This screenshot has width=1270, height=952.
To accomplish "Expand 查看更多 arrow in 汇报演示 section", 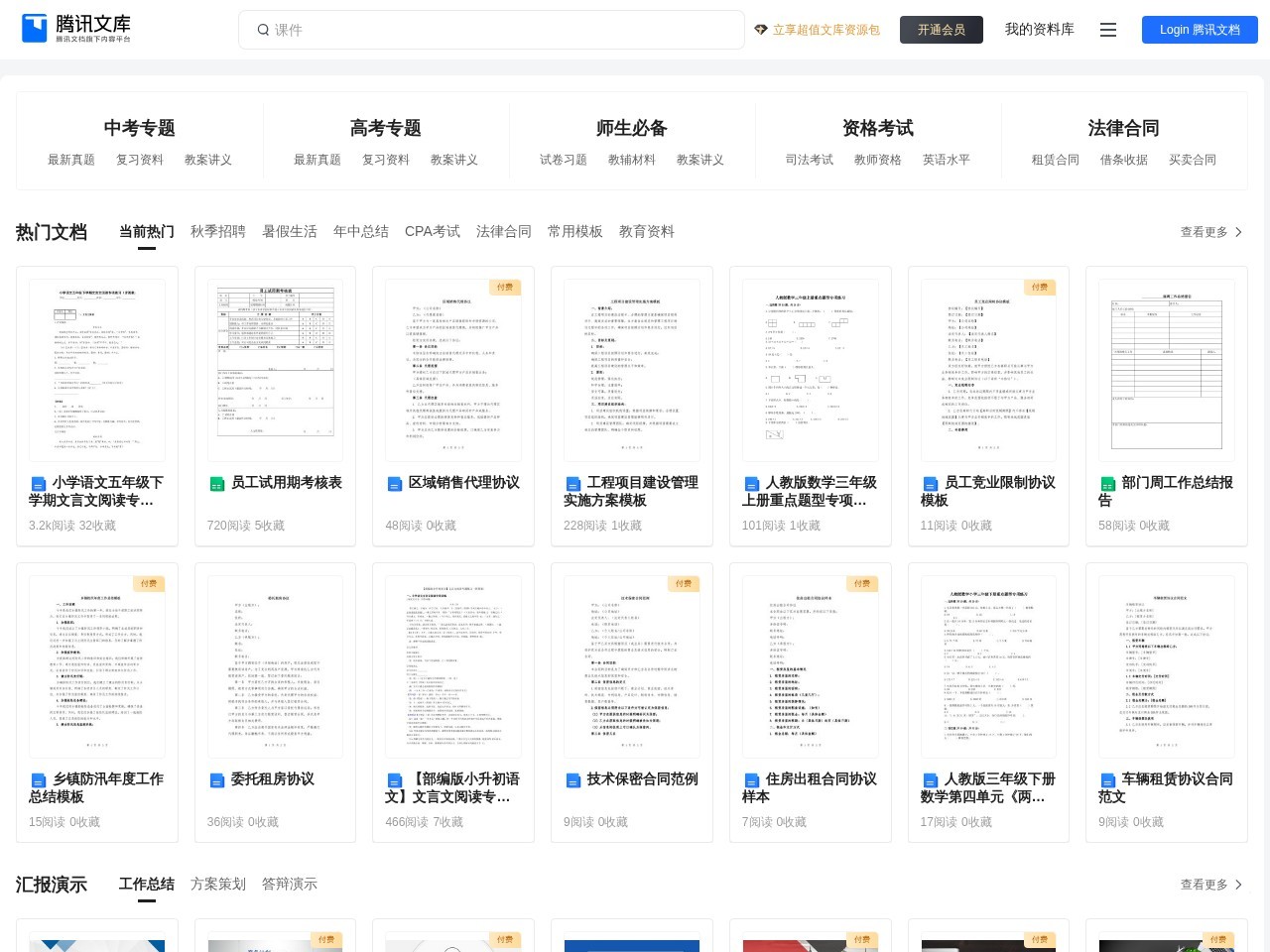I will click(1238, 885).
